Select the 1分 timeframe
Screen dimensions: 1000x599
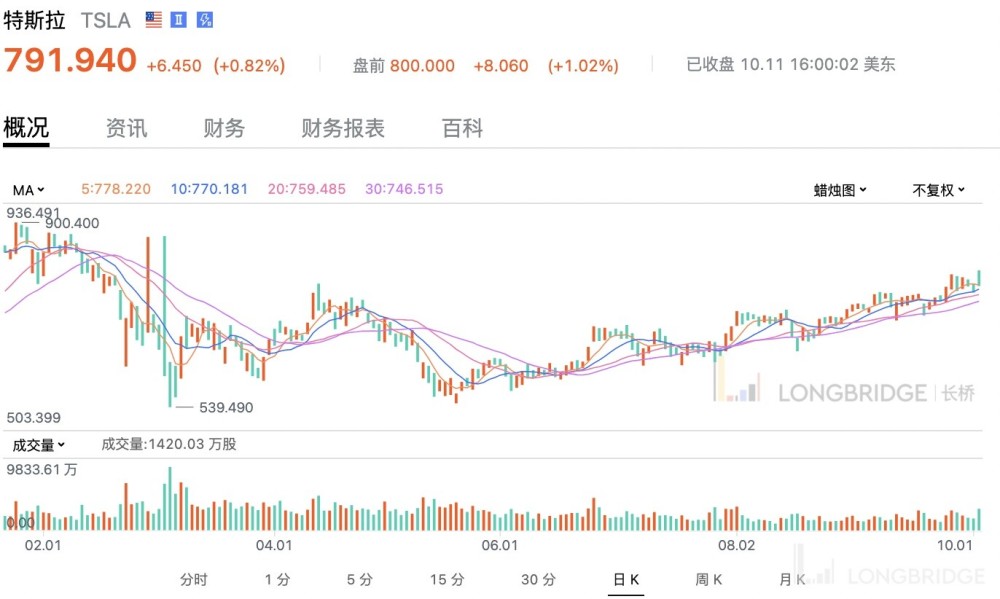point(277,579)
